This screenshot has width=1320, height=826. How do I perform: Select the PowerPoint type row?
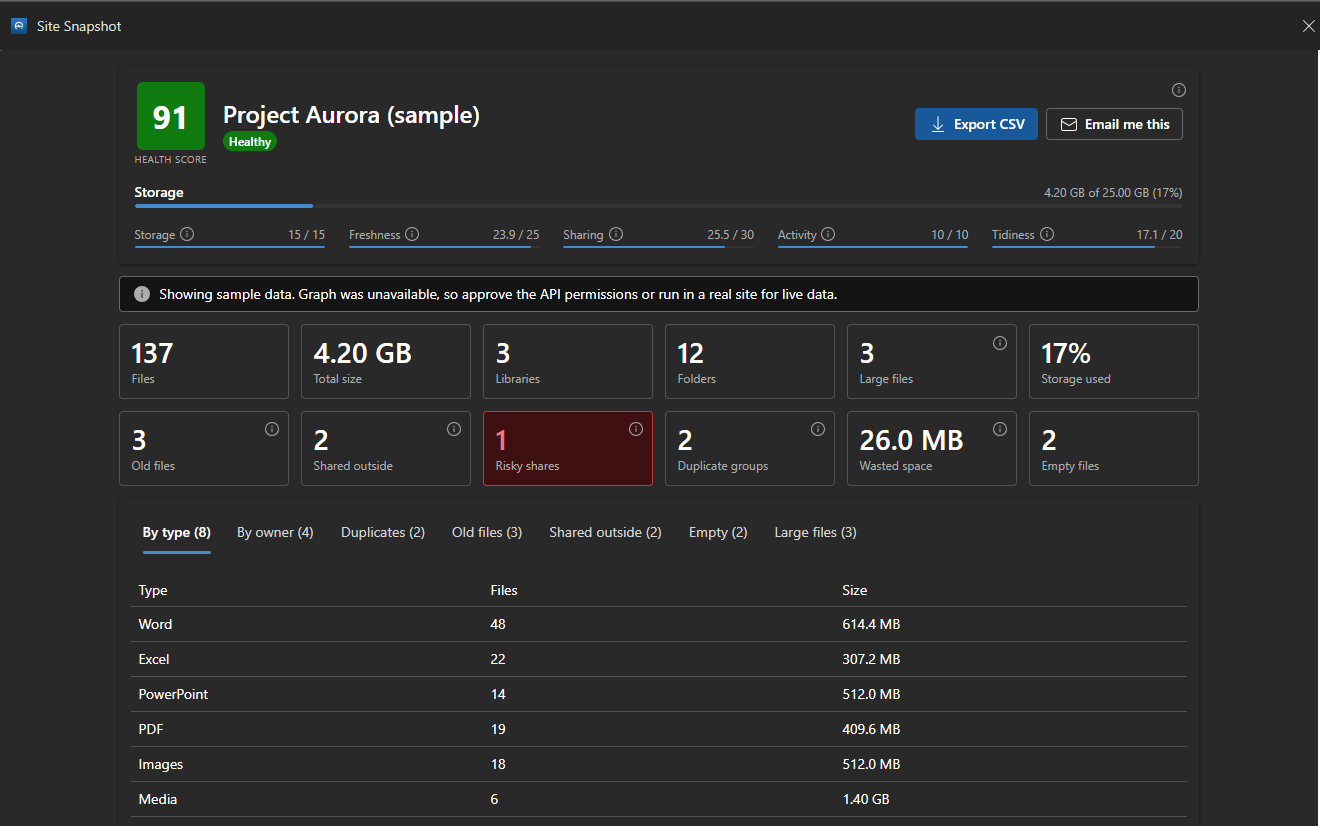point(659,694)
